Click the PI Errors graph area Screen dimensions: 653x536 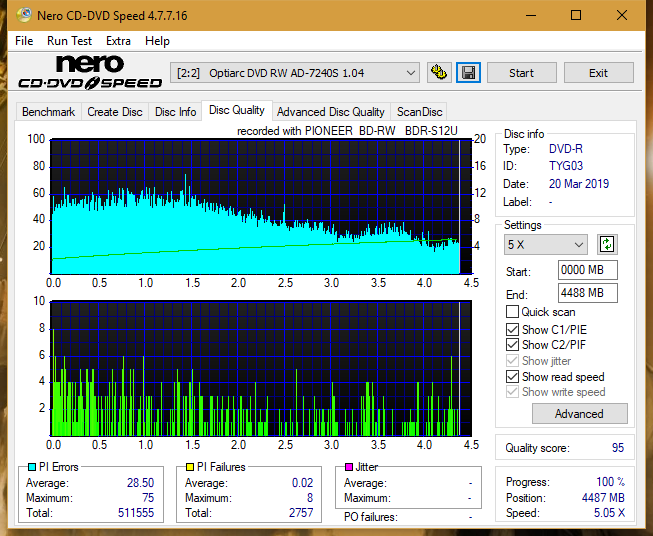[261, 207]
